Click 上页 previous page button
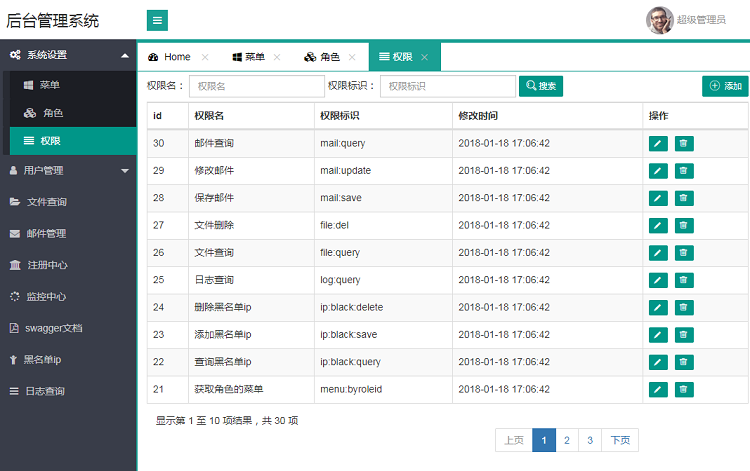The height and width of the screenshot is (471, 750). coord(514,440)
